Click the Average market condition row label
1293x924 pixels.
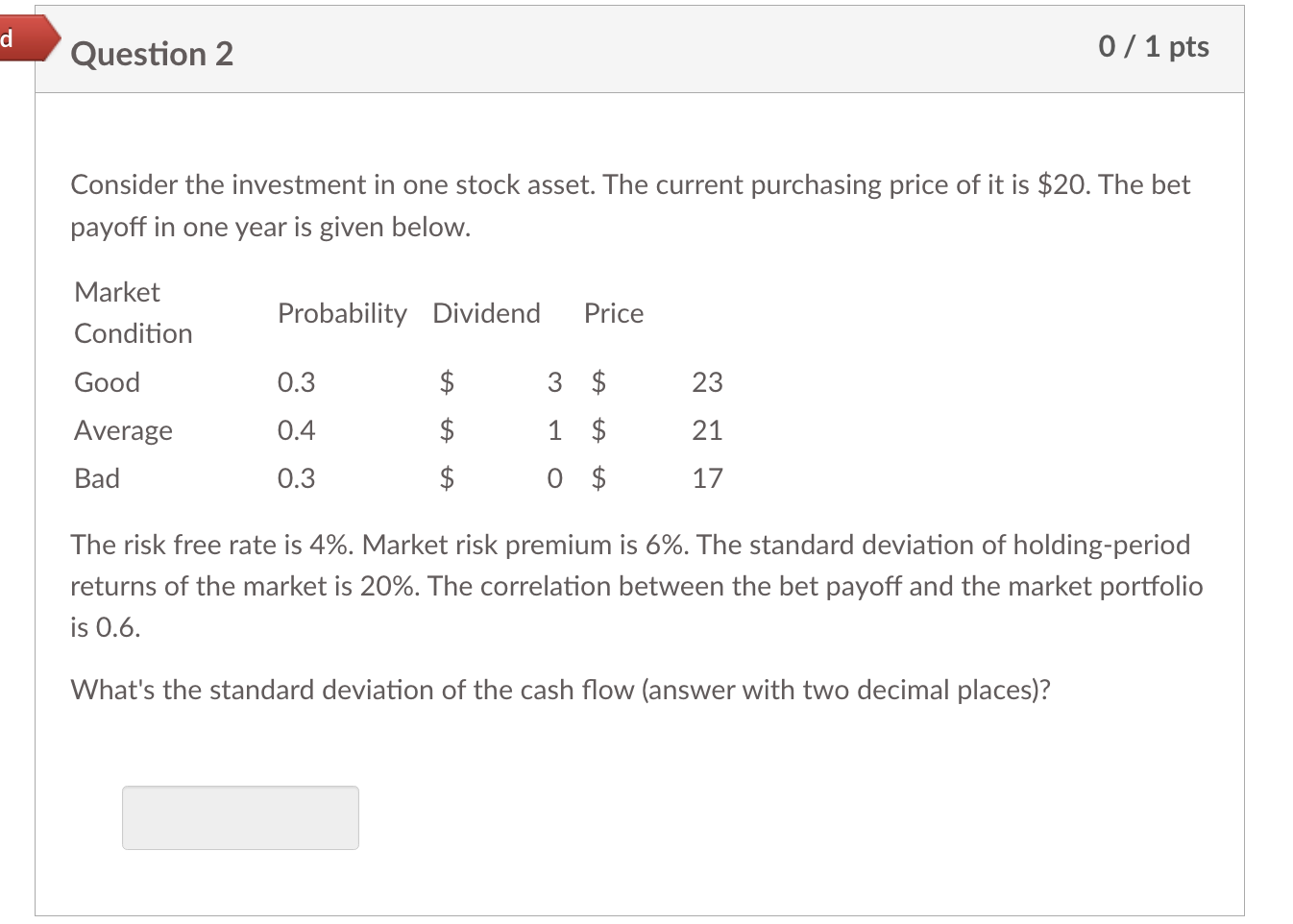[123, 430]
